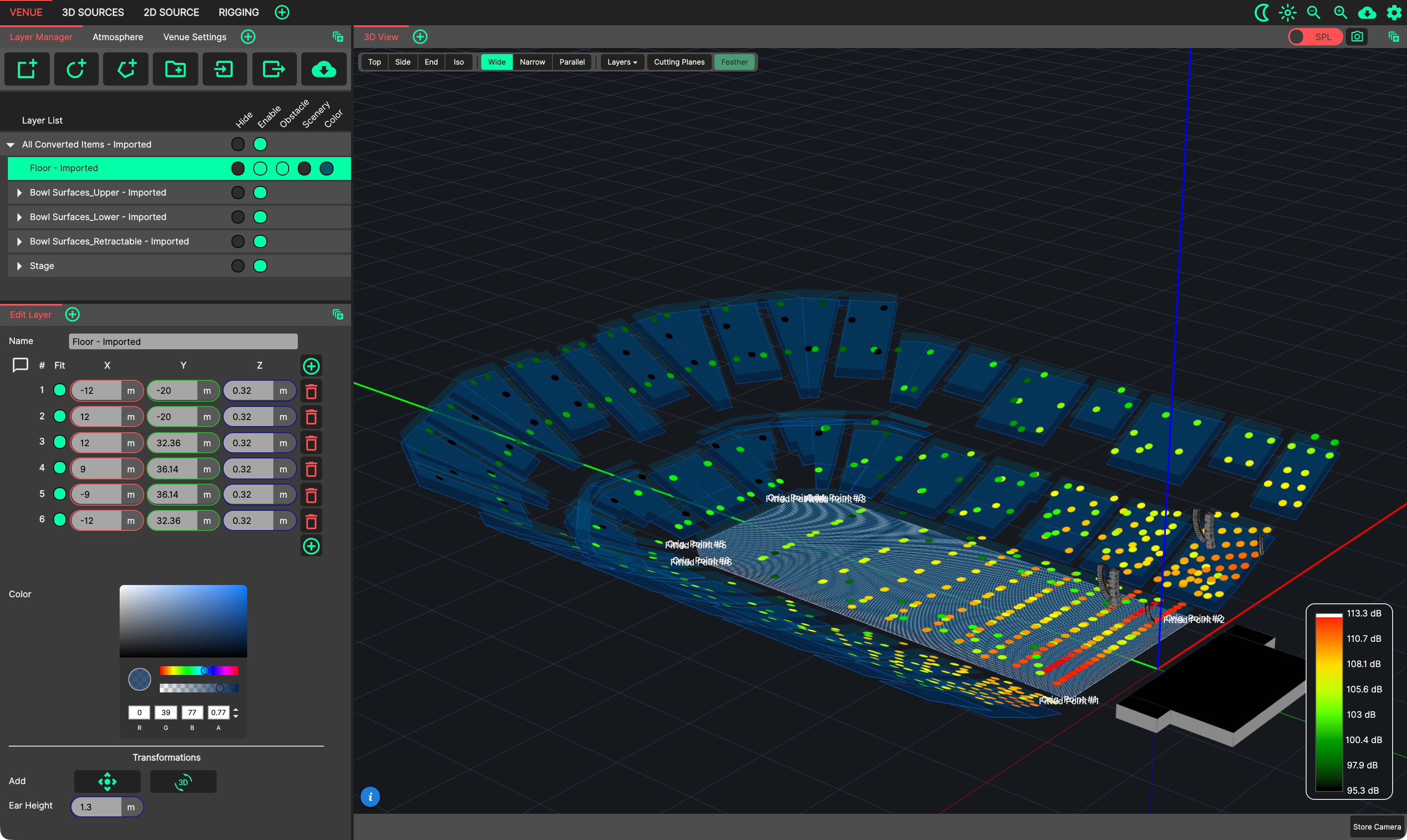Click the zoom in magnifier icon
Screen dimensions: 1407x840
(x=1340, y=13)
